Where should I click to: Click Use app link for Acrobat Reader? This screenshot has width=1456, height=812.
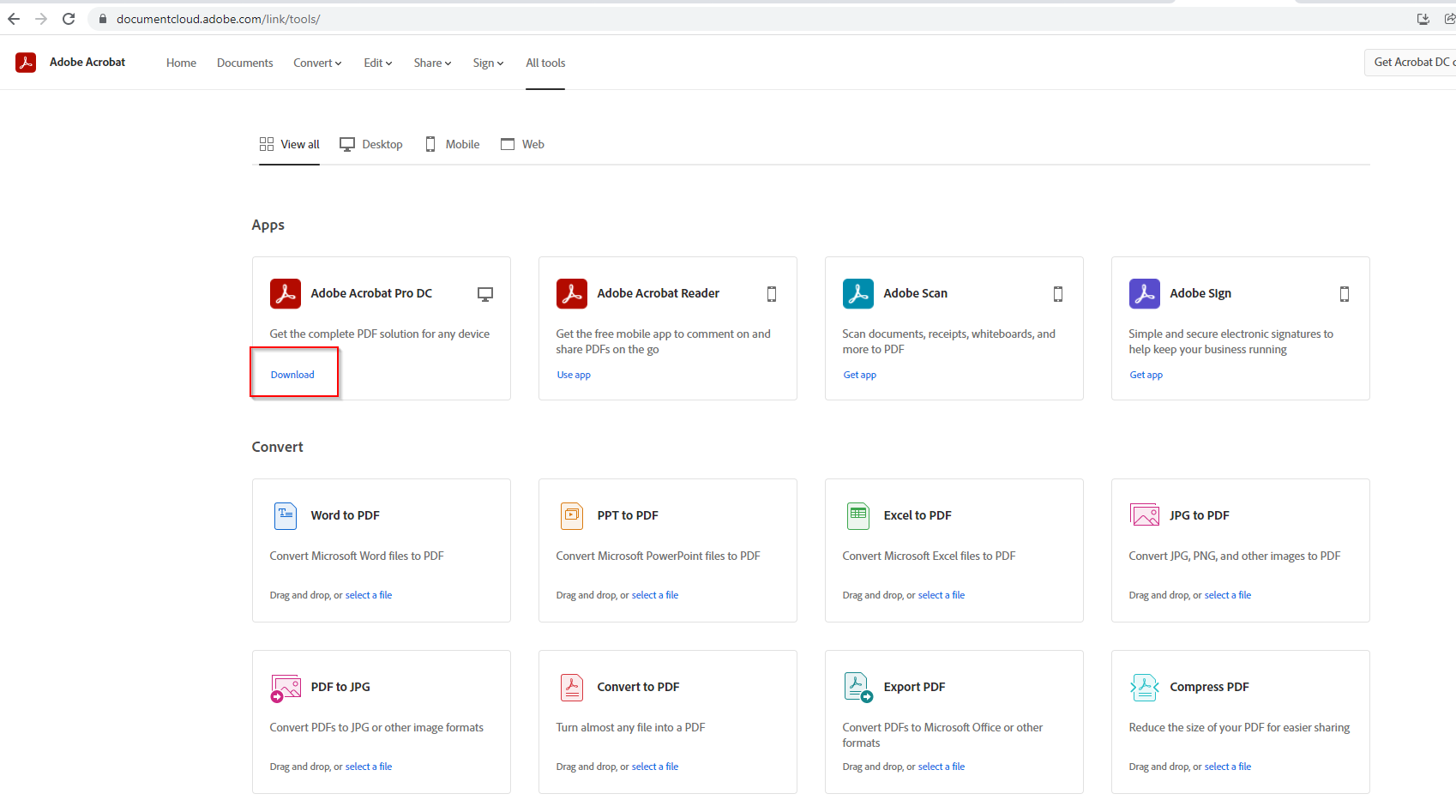point(574,375)
